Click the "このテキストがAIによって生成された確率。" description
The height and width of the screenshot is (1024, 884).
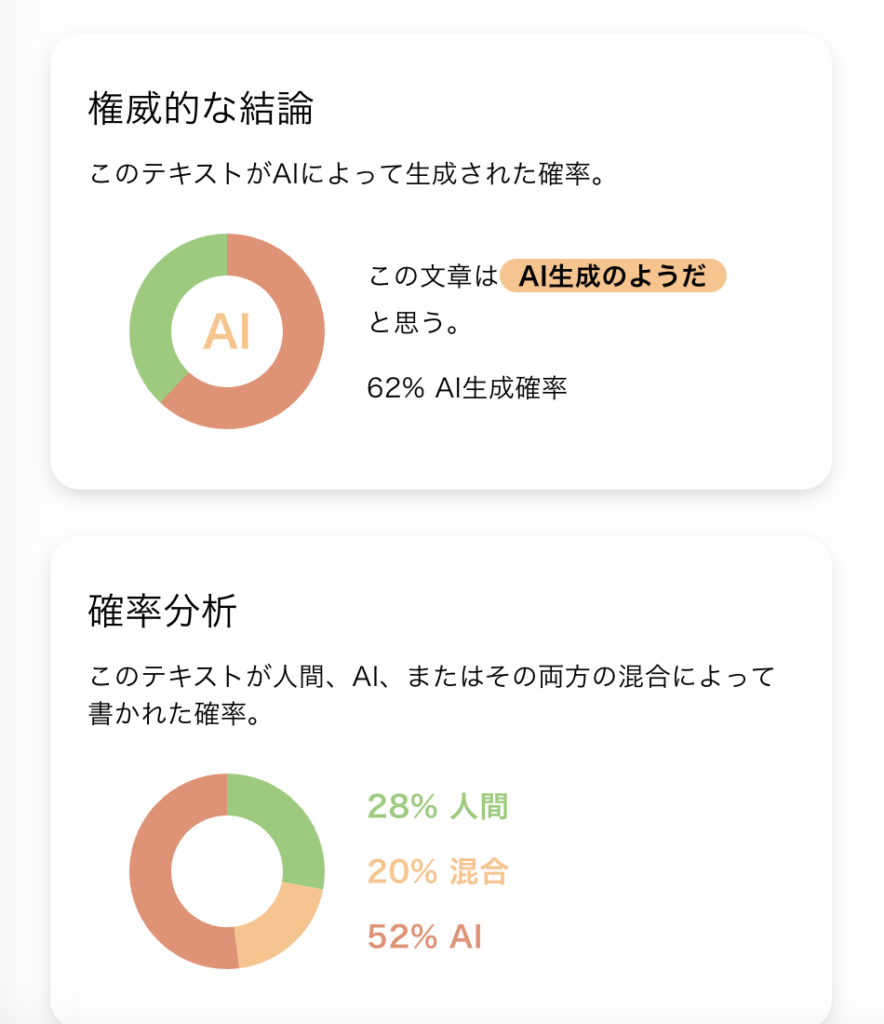point(350,174)
